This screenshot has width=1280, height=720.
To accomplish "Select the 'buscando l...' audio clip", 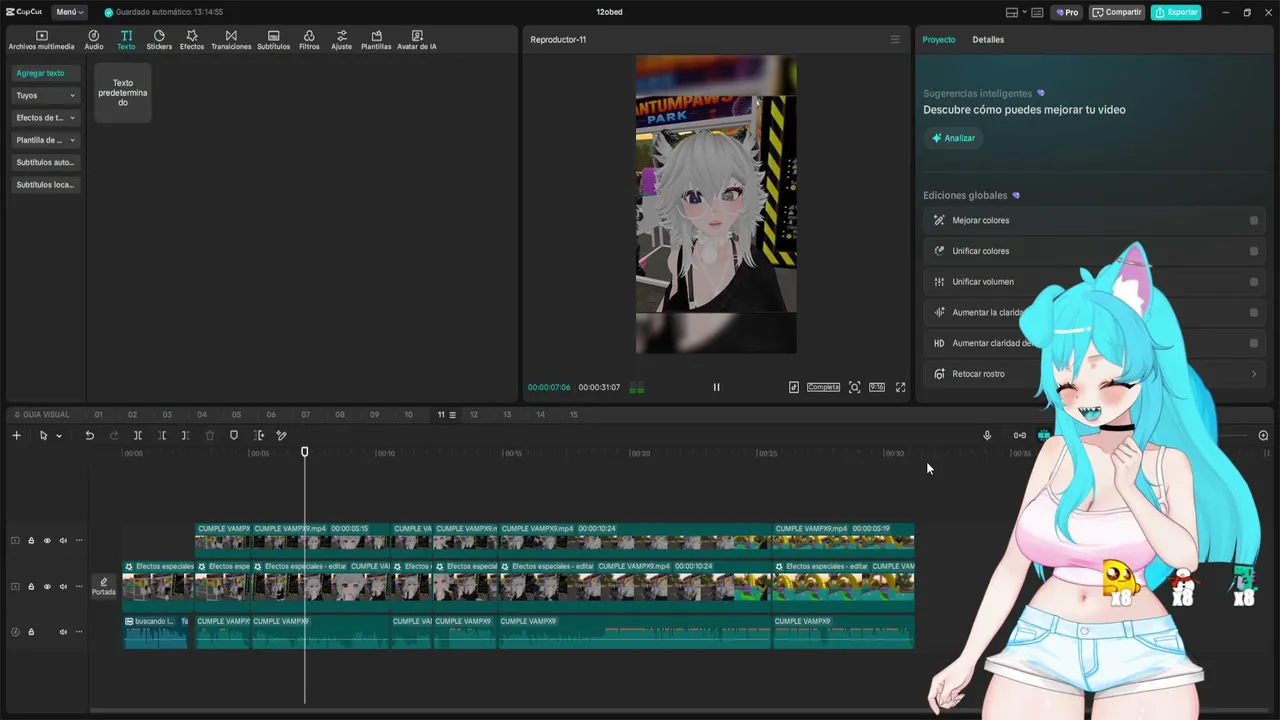I will pyautogui.click(x=155, y=632).
